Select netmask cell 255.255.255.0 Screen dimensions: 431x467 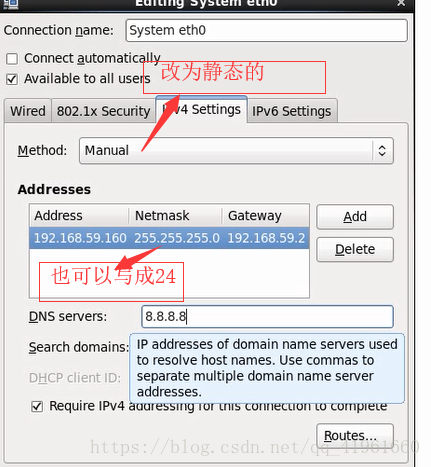pyautogui.click(x=177, y=238)
